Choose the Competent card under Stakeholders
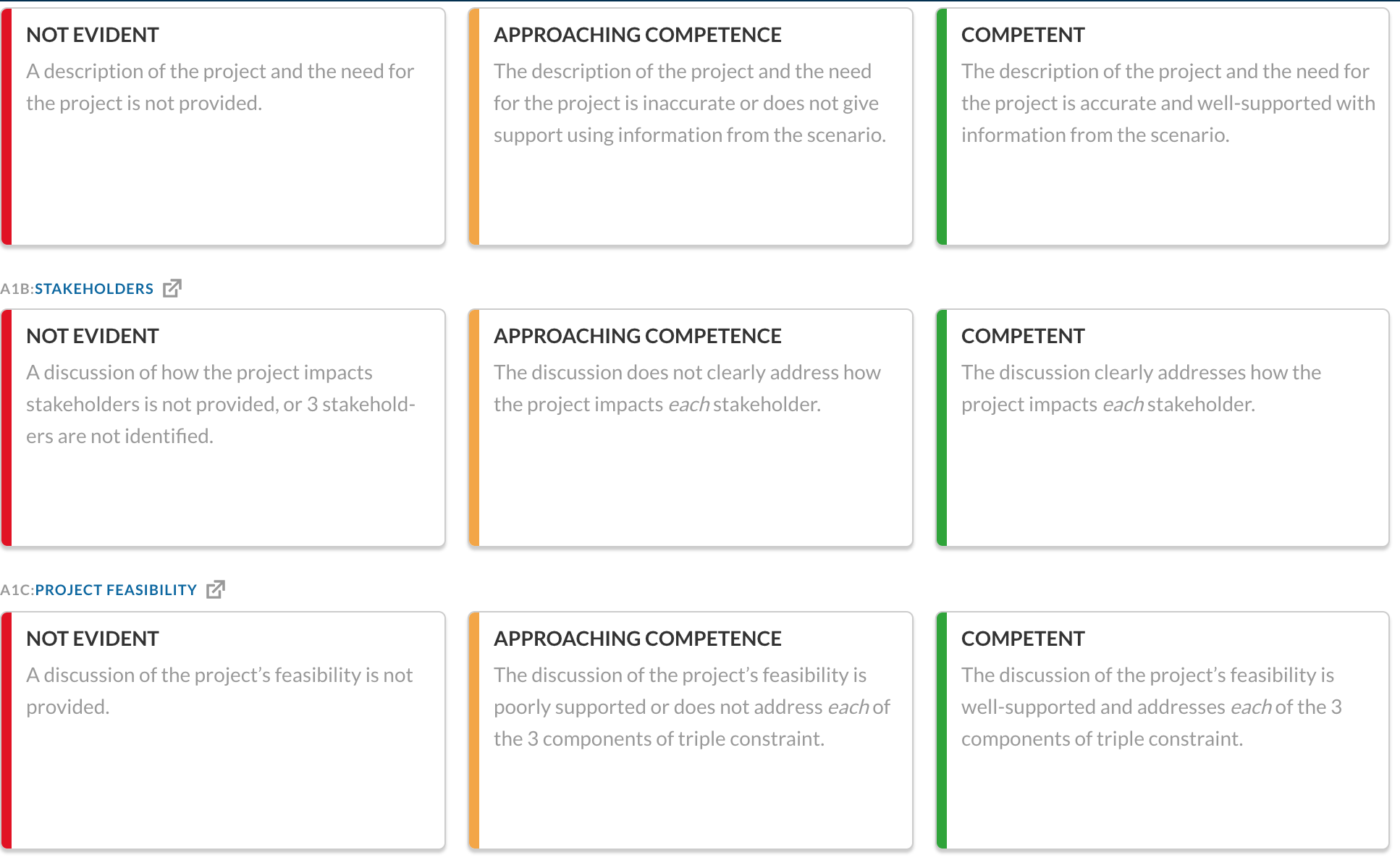This screenshot has height=863, width=1400. (x=1163, y=428)
